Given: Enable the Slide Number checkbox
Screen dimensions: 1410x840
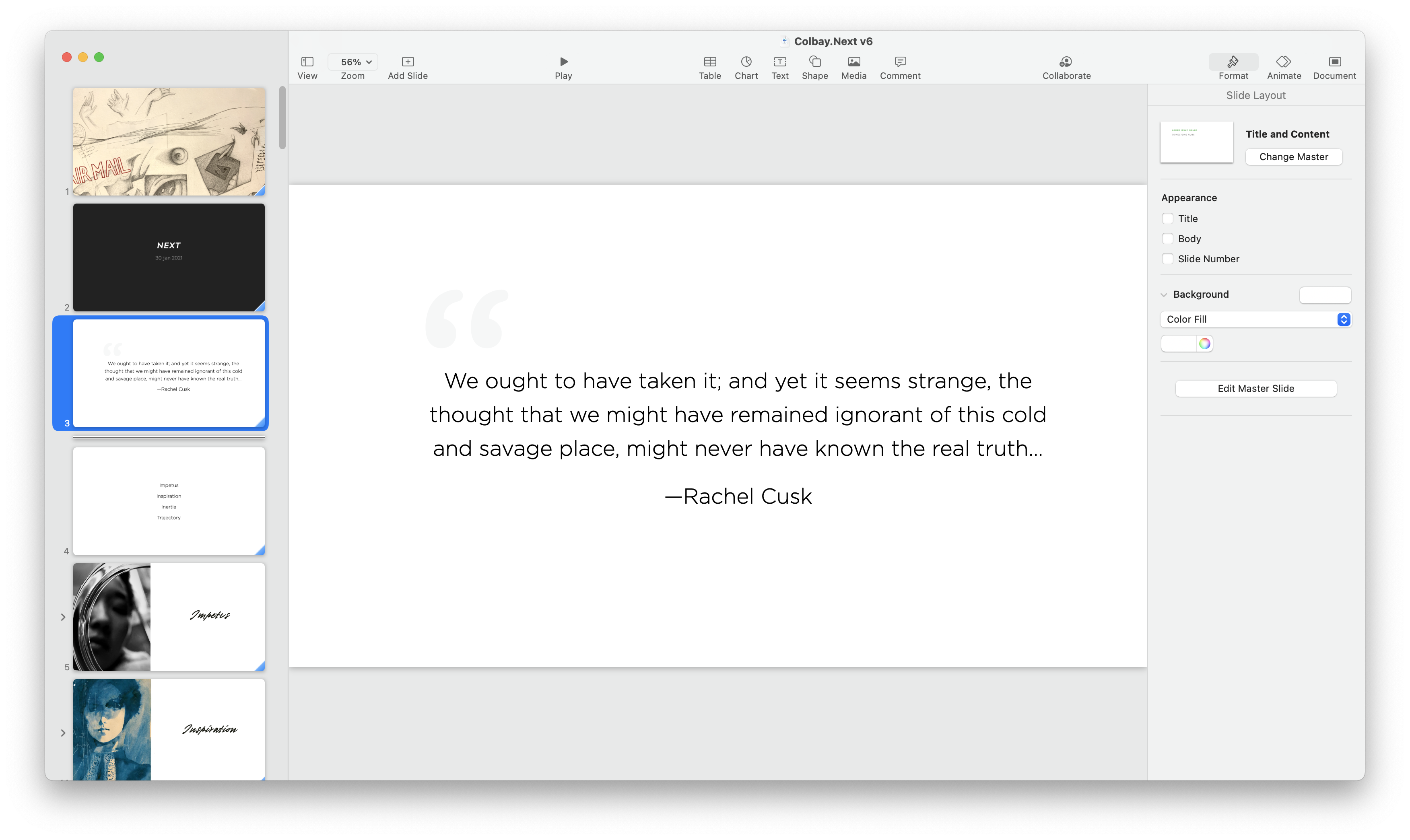Looking at the screenshot, I should (1168, 259).
